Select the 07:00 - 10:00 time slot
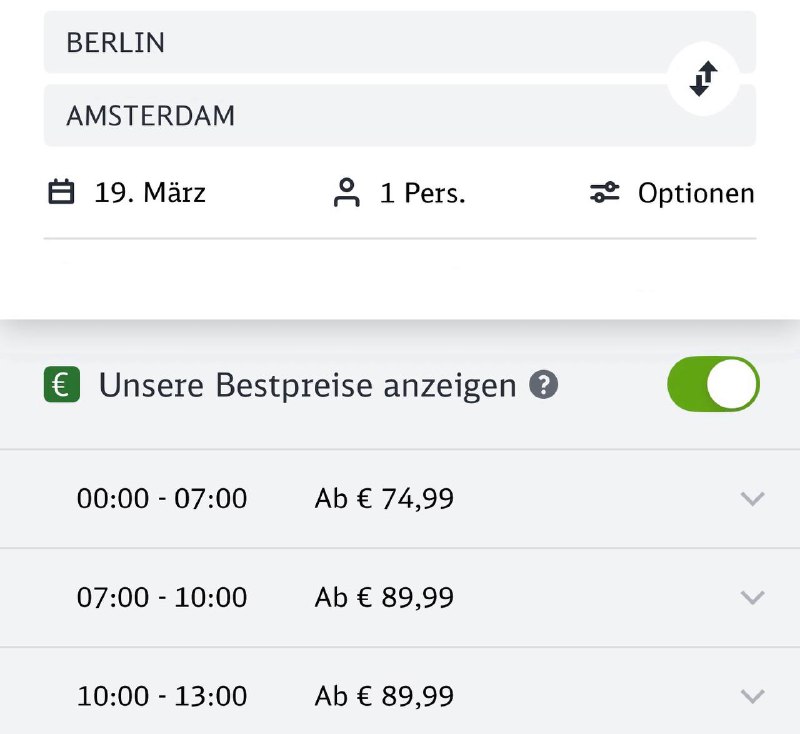The width and height of the screenshot is (800, 734). [x=162, y=597]
